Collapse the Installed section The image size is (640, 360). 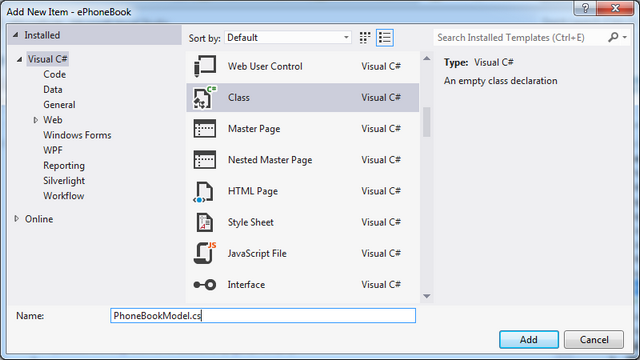16,35
